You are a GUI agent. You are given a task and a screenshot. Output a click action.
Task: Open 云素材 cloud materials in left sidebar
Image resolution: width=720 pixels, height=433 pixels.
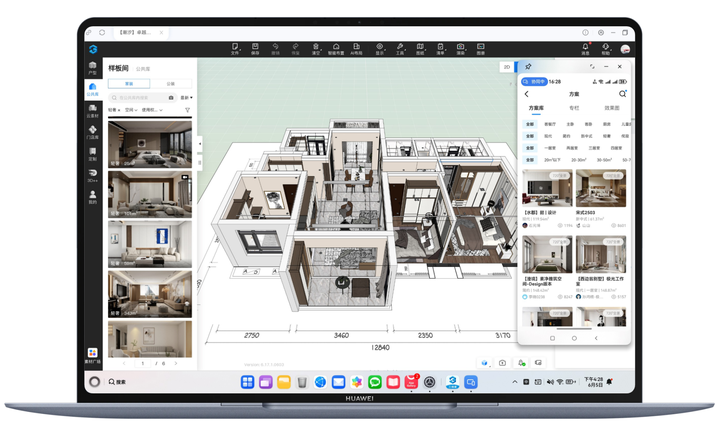click(x=92, y=111)
